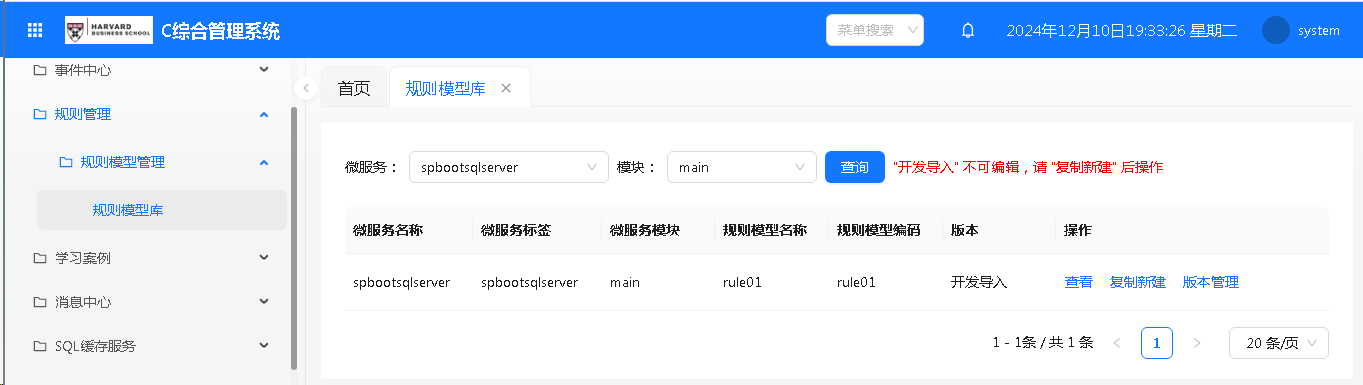The height and width of the screenshot is (385, 1363).
Task: Click the date and time display
Action: tap(1121, 30)
